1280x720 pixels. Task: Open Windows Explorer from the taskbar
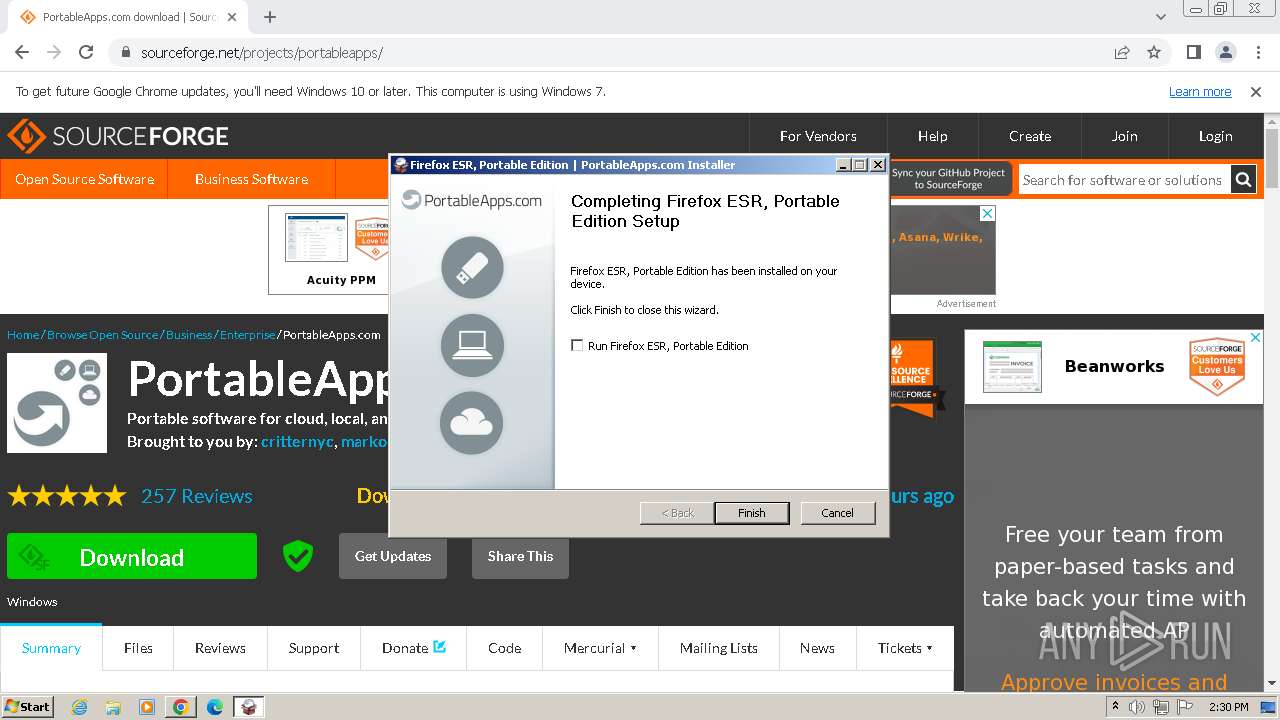[113, 707]
